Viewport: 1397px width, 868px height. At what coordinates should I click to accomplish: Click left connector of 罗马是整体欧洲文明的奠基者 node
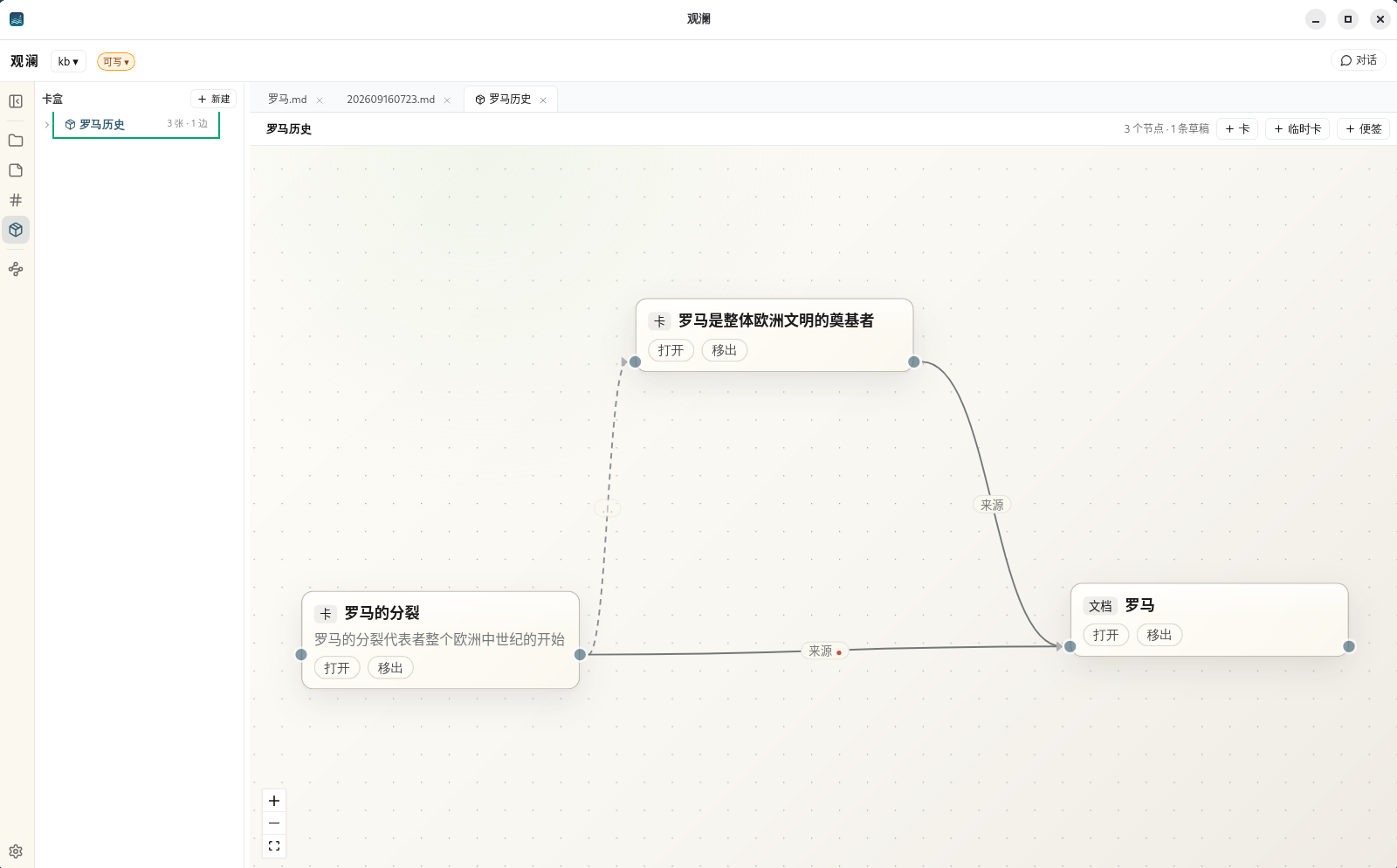coord(636,362)
